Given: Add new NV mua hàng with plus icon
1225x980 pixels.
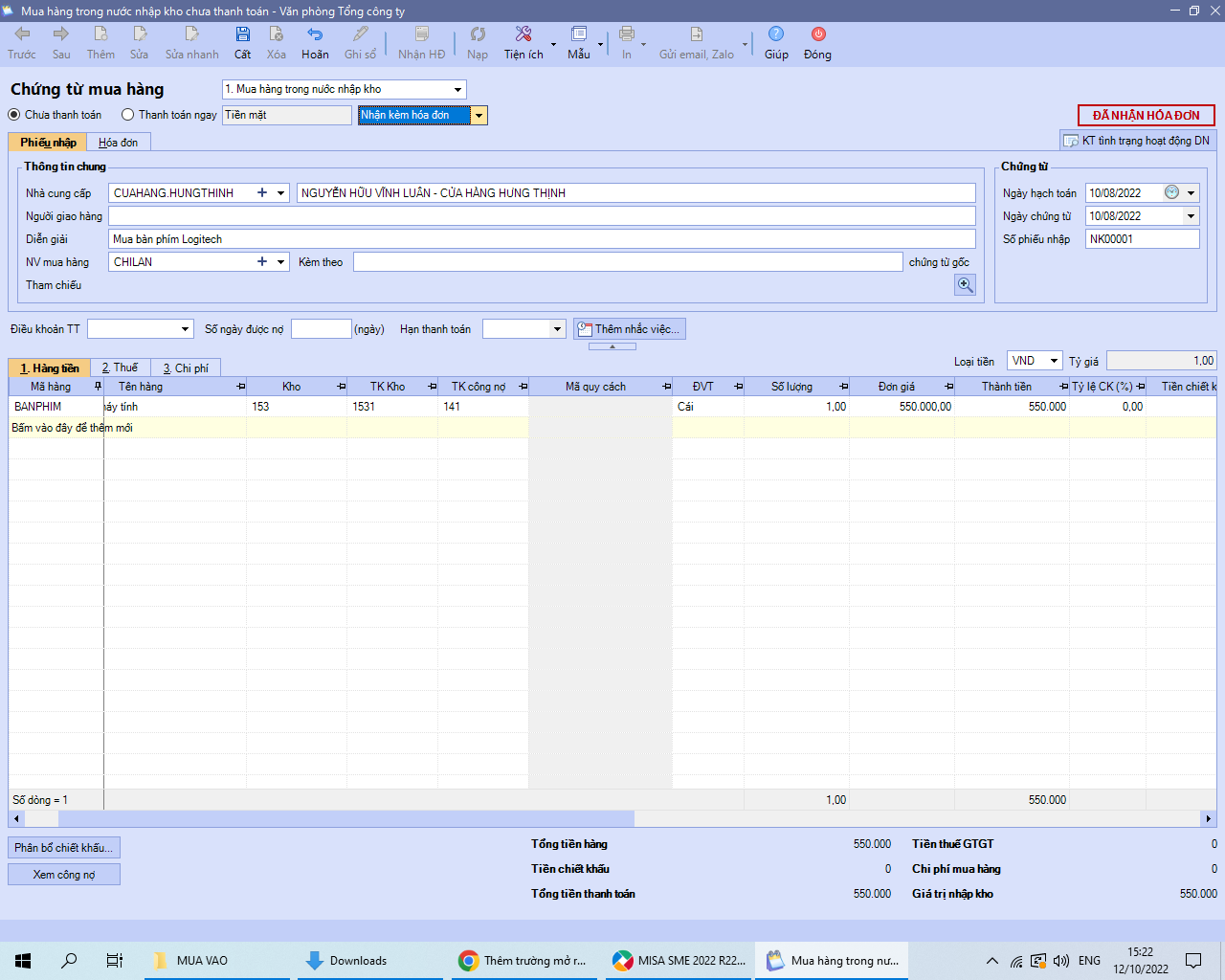Looking at the screenshot, I should tap(262, 262).
